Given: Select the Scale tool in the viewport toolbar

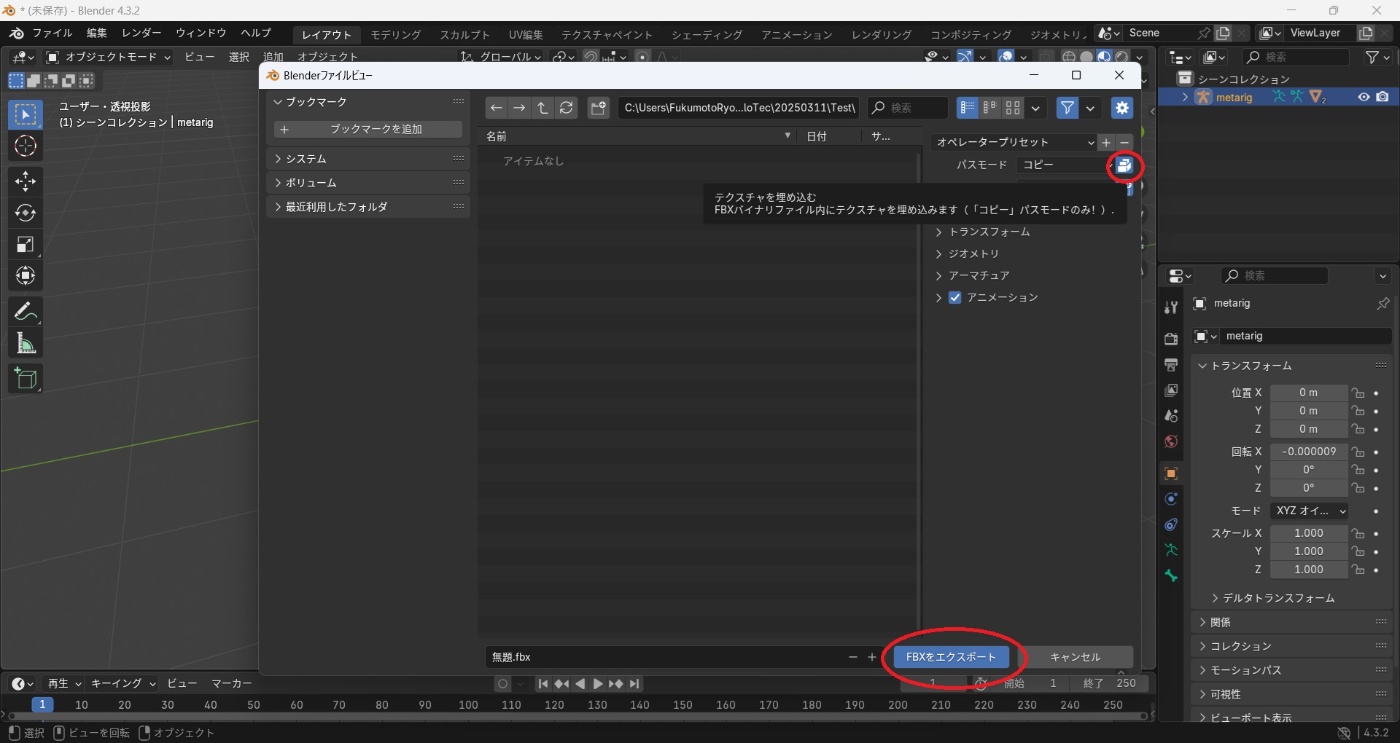Looking at the screenshot, I should click(25, 244).
